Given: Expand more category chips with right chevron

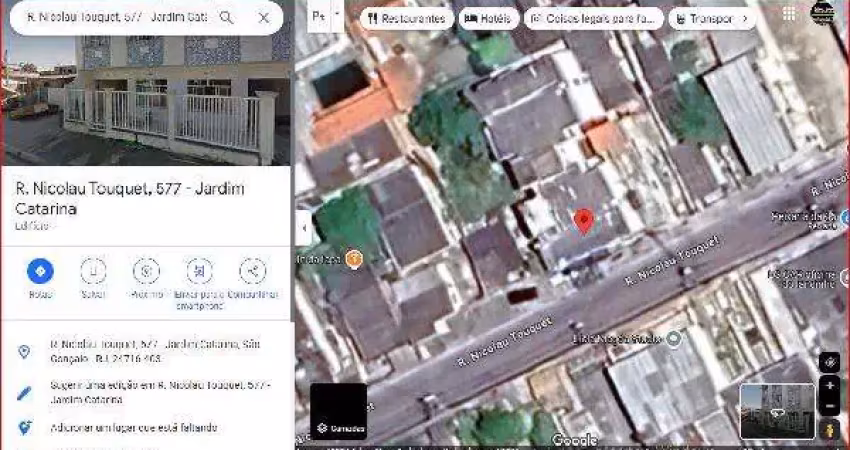Looking at the screenshot, I should [x=744, y=18].
